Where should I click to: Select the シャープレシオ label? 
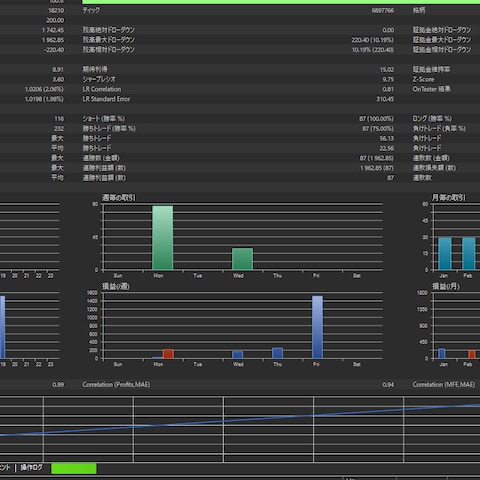click(99, 79)
